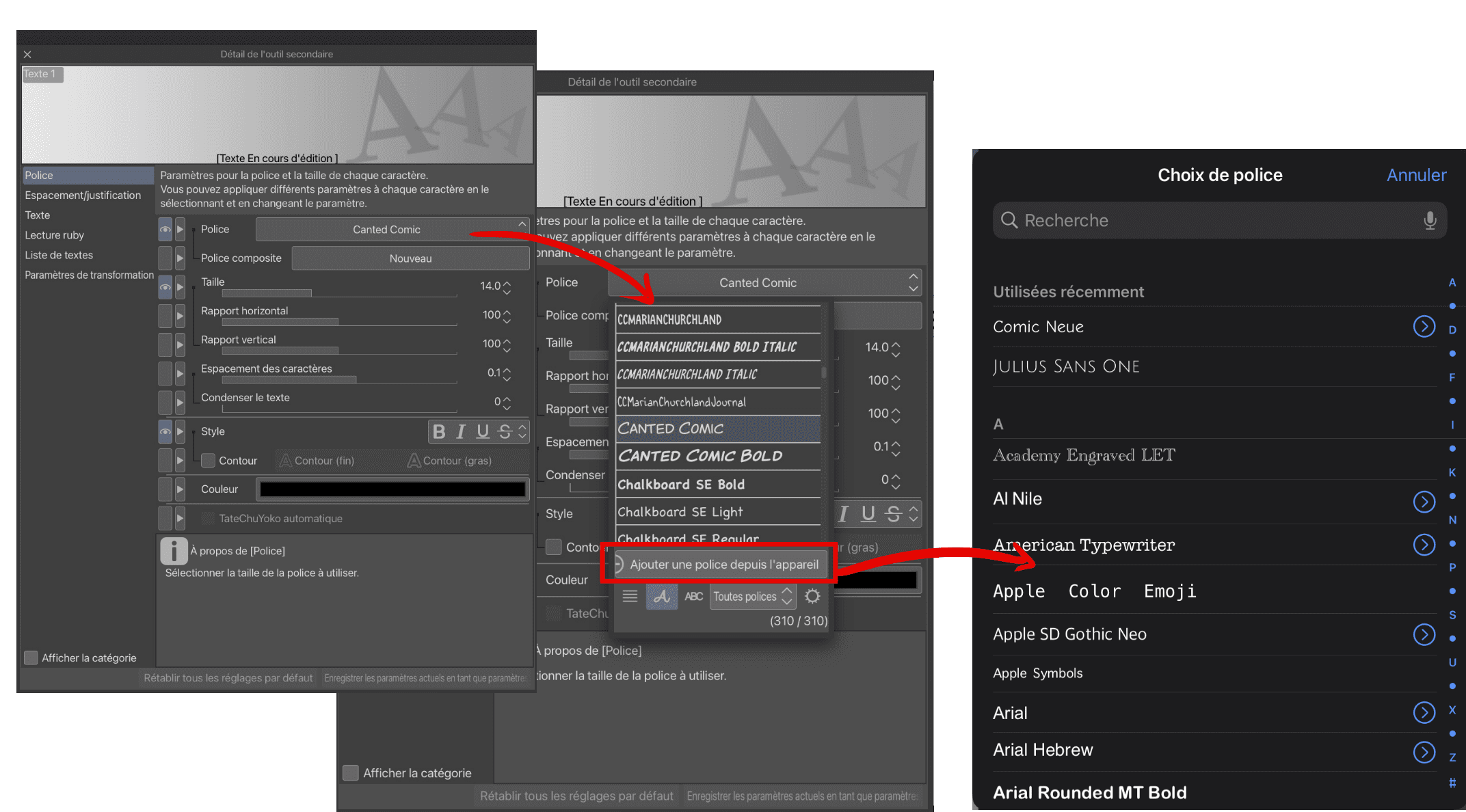Open the Toutes polices filter dropdown

751,596
